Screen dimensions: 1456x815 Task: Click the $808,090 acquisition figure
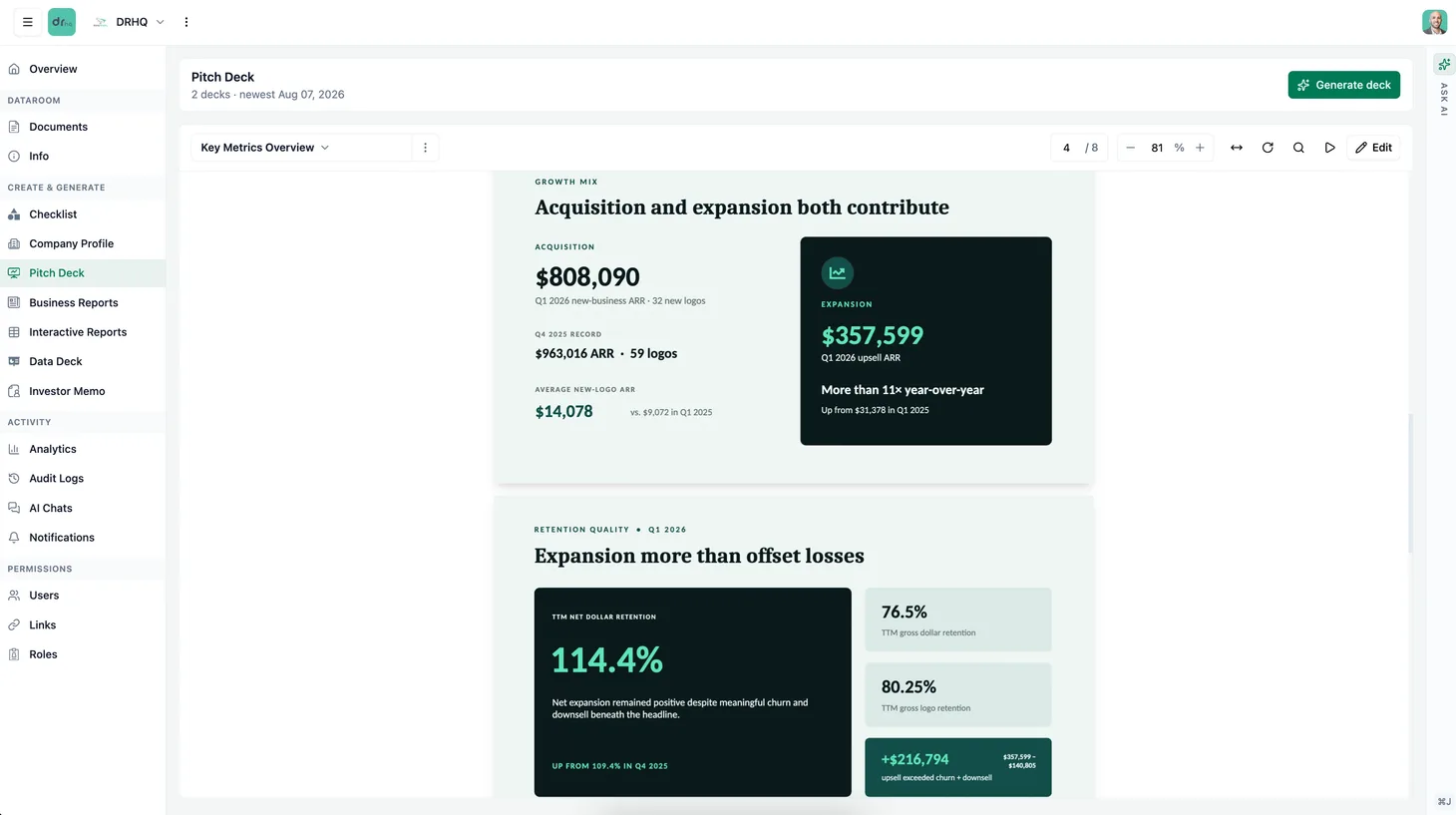coord(587,277)
